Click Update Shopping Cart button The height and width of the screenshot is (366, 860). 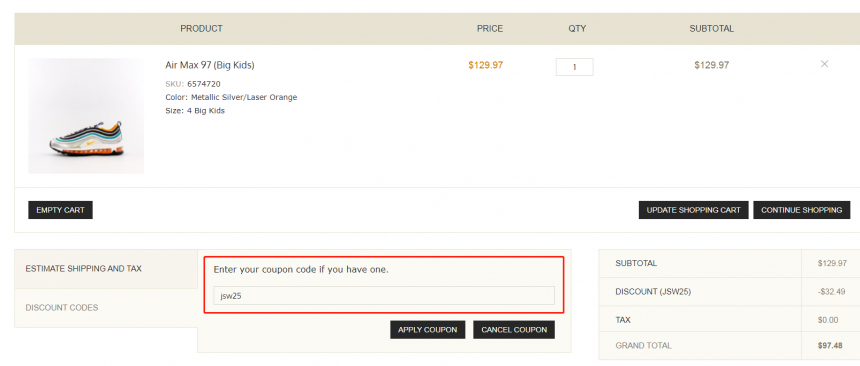tap(693, 210)
